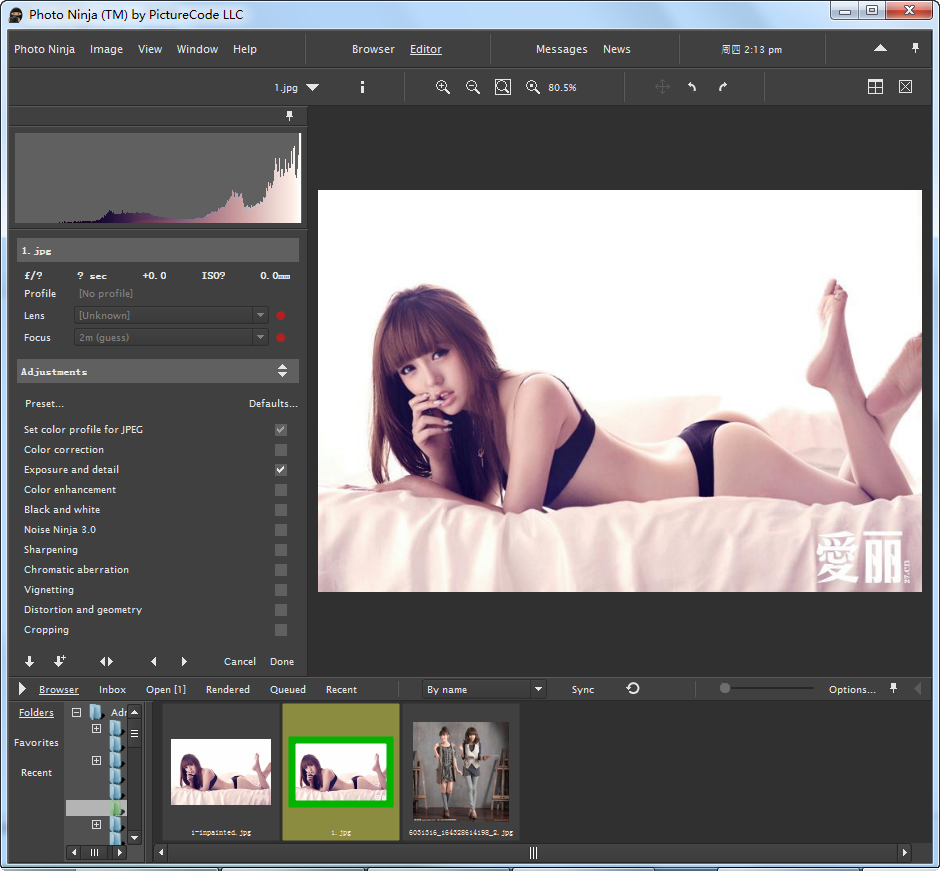Click the Preset... button
The image size is (940, 871).
pyautogui.click(x=44, y=404)
